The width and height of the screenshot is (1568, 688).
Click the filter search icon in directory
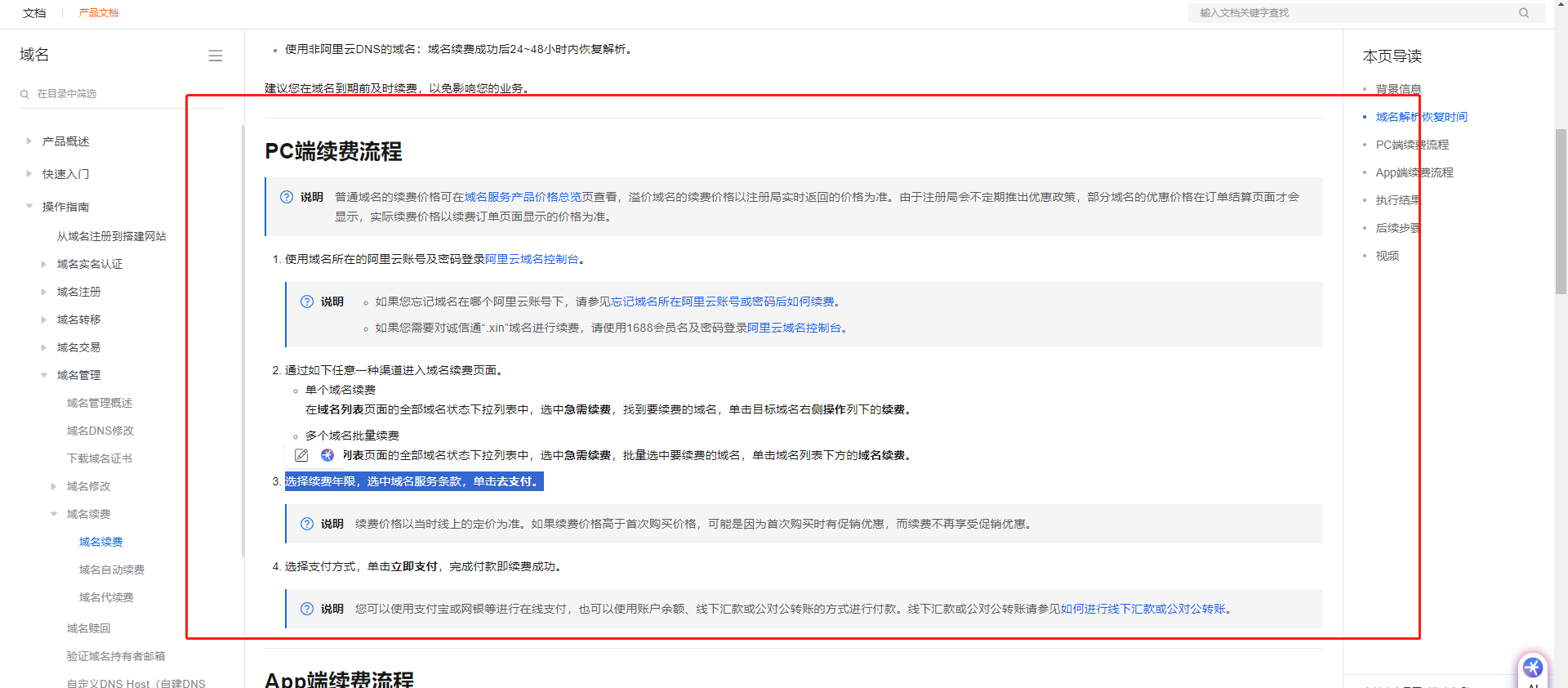coord(24,94)
